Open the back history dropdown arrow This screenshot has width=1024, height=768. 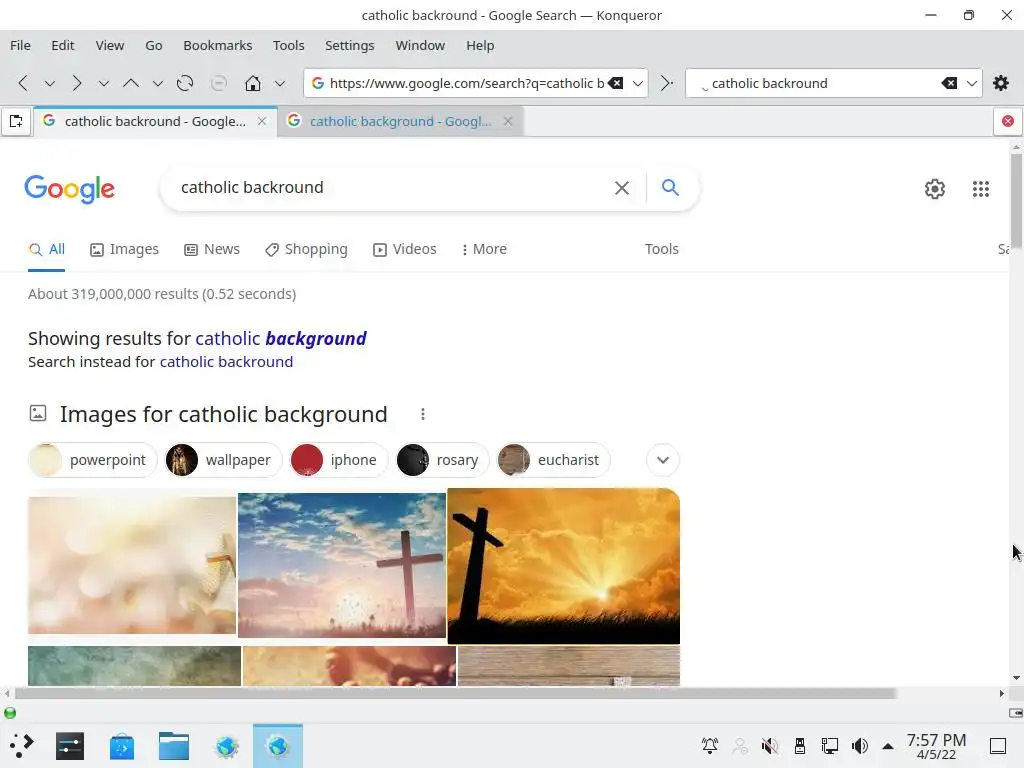tap(50, 84)
